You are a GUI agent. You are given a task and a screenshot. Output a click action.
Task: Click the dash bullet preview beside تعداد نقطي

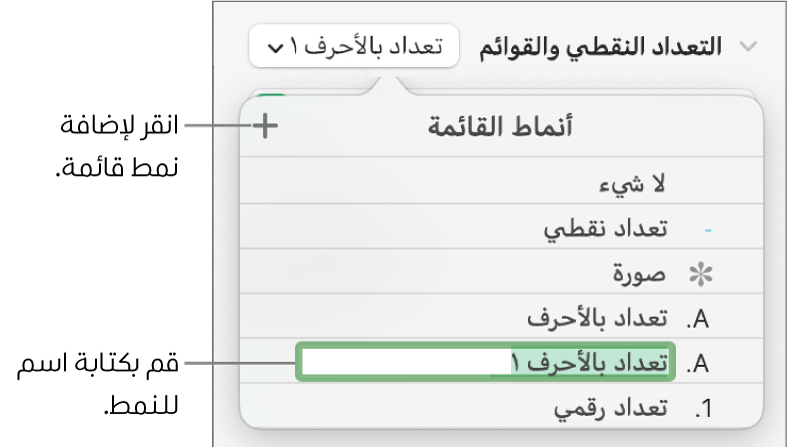(709, 230)
